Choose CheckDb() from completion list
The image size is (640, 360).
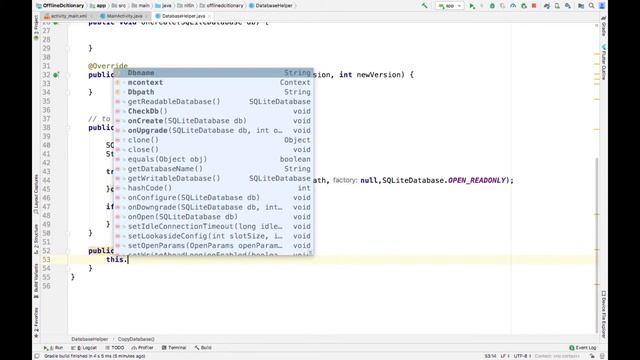point(213,111)
